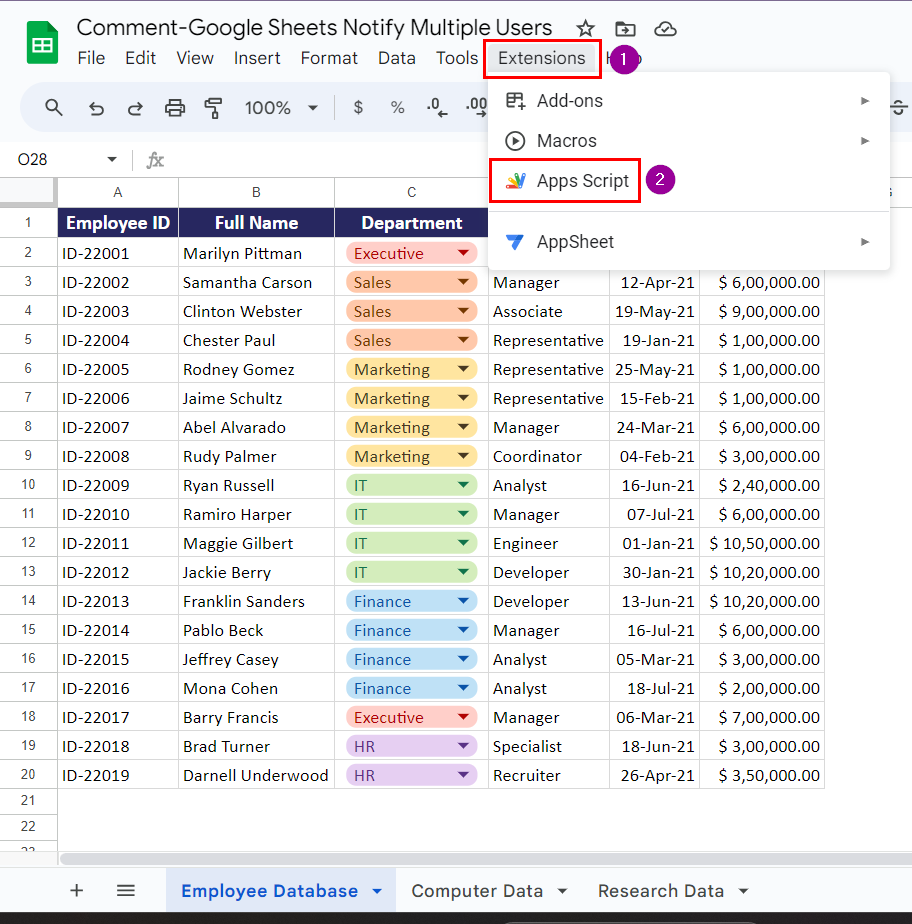Image resolution: width=912 pixels, height=924 pixels.
Task: Click the strikethrough icon on toolbar
Action: 898,108
